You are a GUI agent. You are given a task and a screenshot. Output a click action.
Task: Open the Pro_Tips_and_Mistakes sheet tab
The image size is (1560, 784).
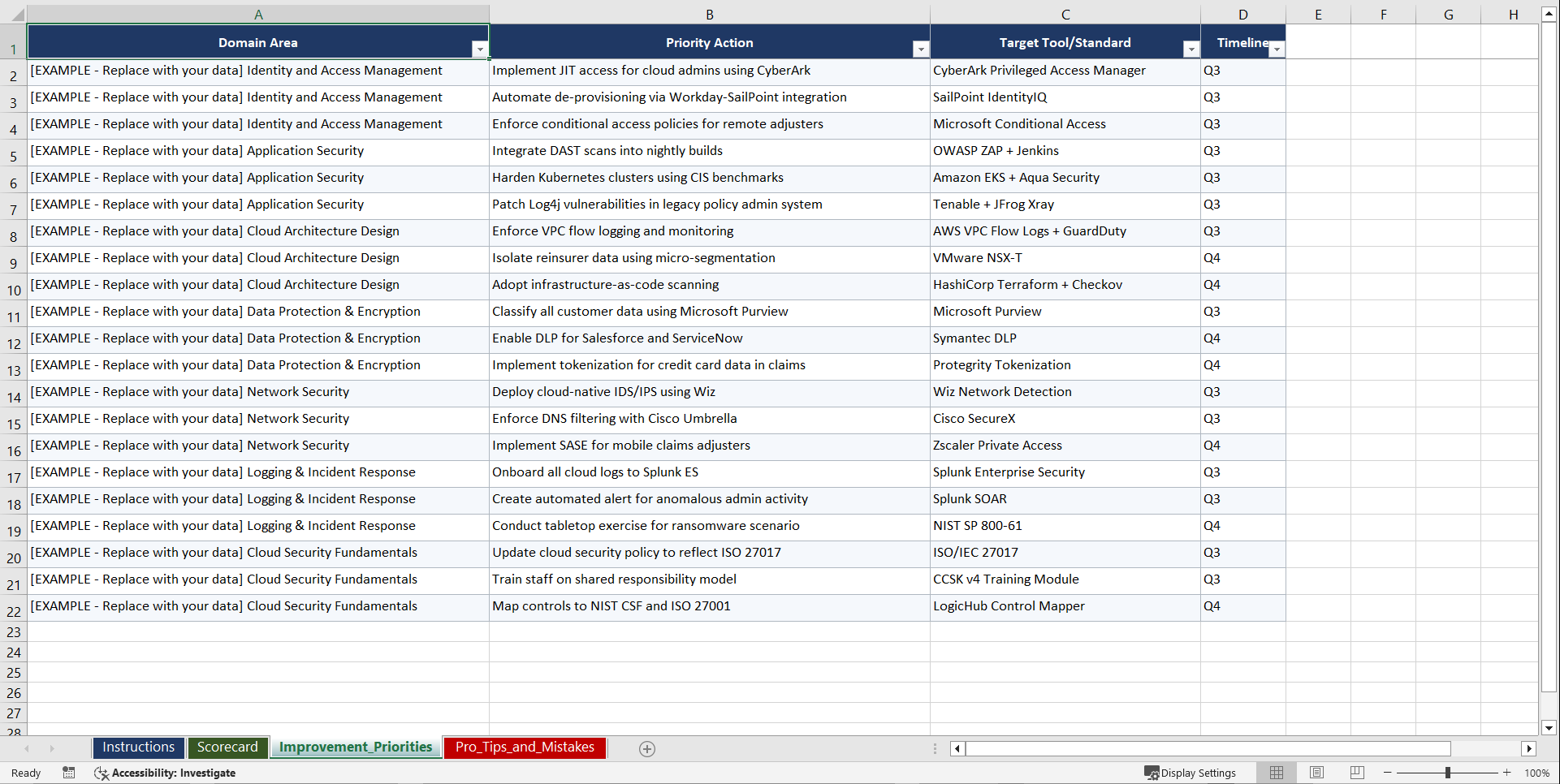pyautogui.click(x=524, y=747)
